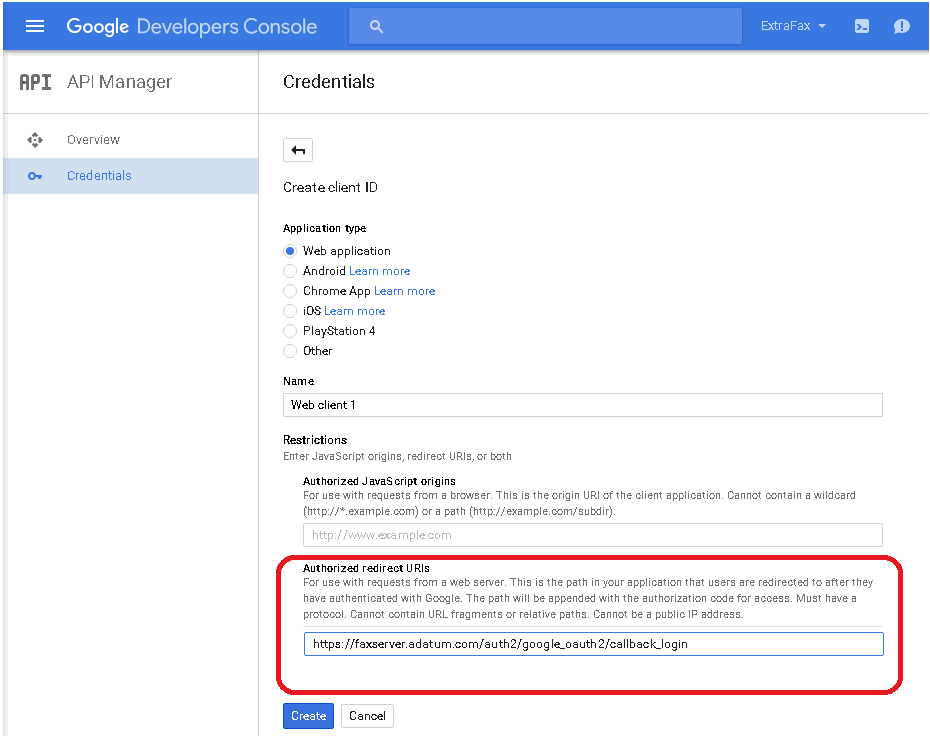Click the Authorized JavaScript origins field
The height and width of the screenshot is (741, 930).
593,535
